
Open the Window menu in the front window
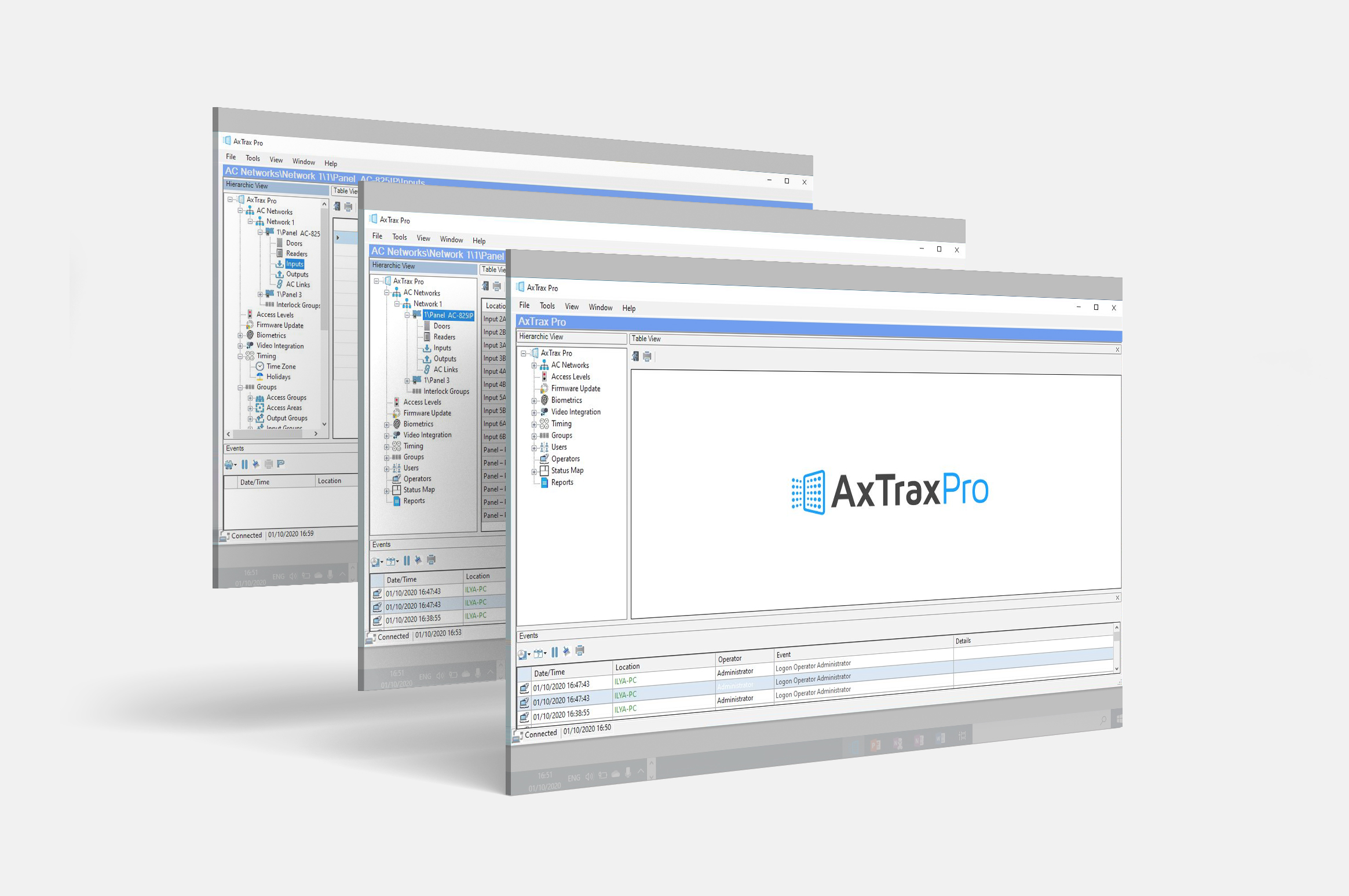(x=601, y=308)
